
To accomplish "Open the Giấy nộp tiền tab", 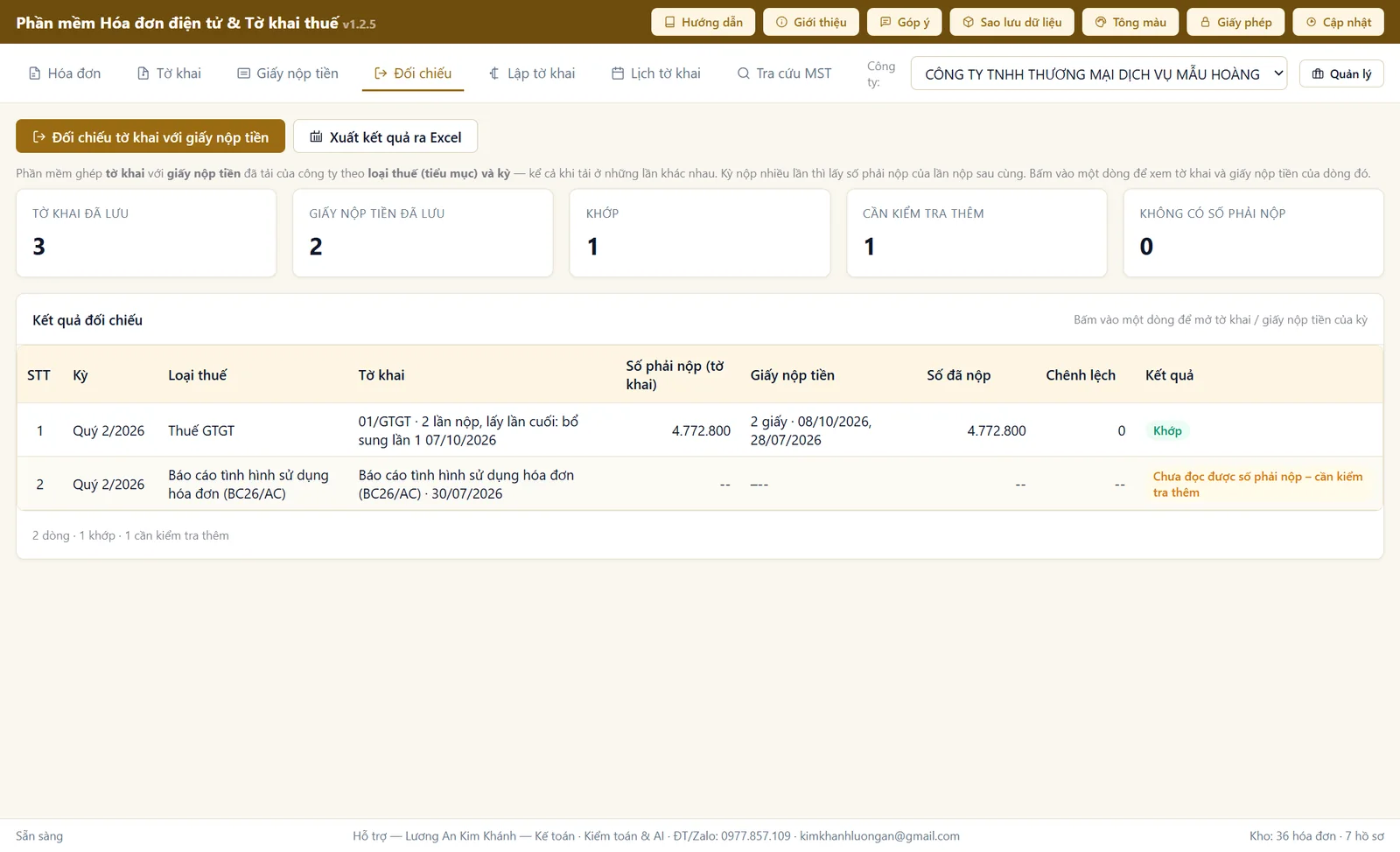I will (288, 73).
